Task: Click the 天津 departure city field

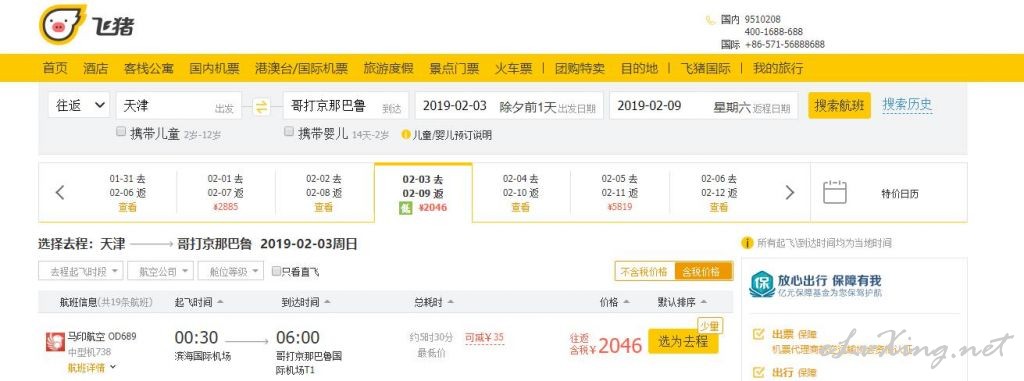Action: coord(179,105)
